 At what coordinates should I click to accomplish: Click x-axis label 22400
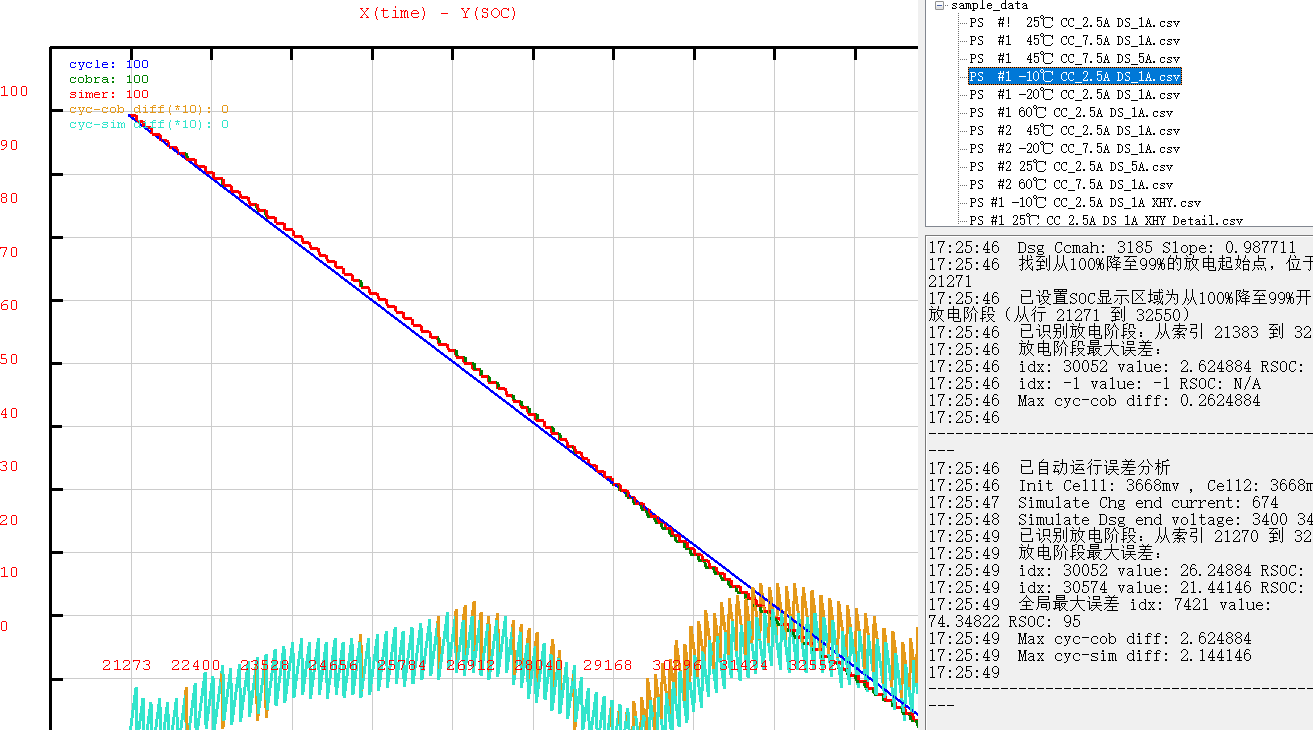(x=195, y=664)
